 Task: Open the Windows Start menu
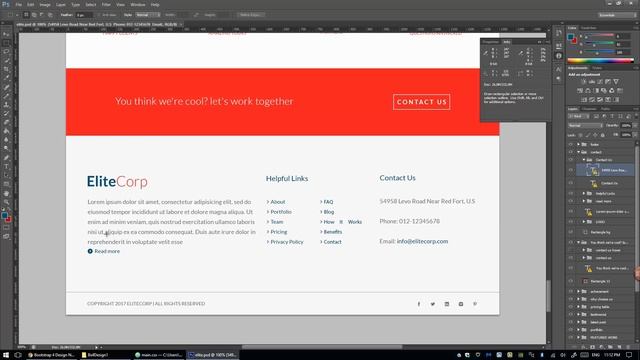(x=6, y=355)
